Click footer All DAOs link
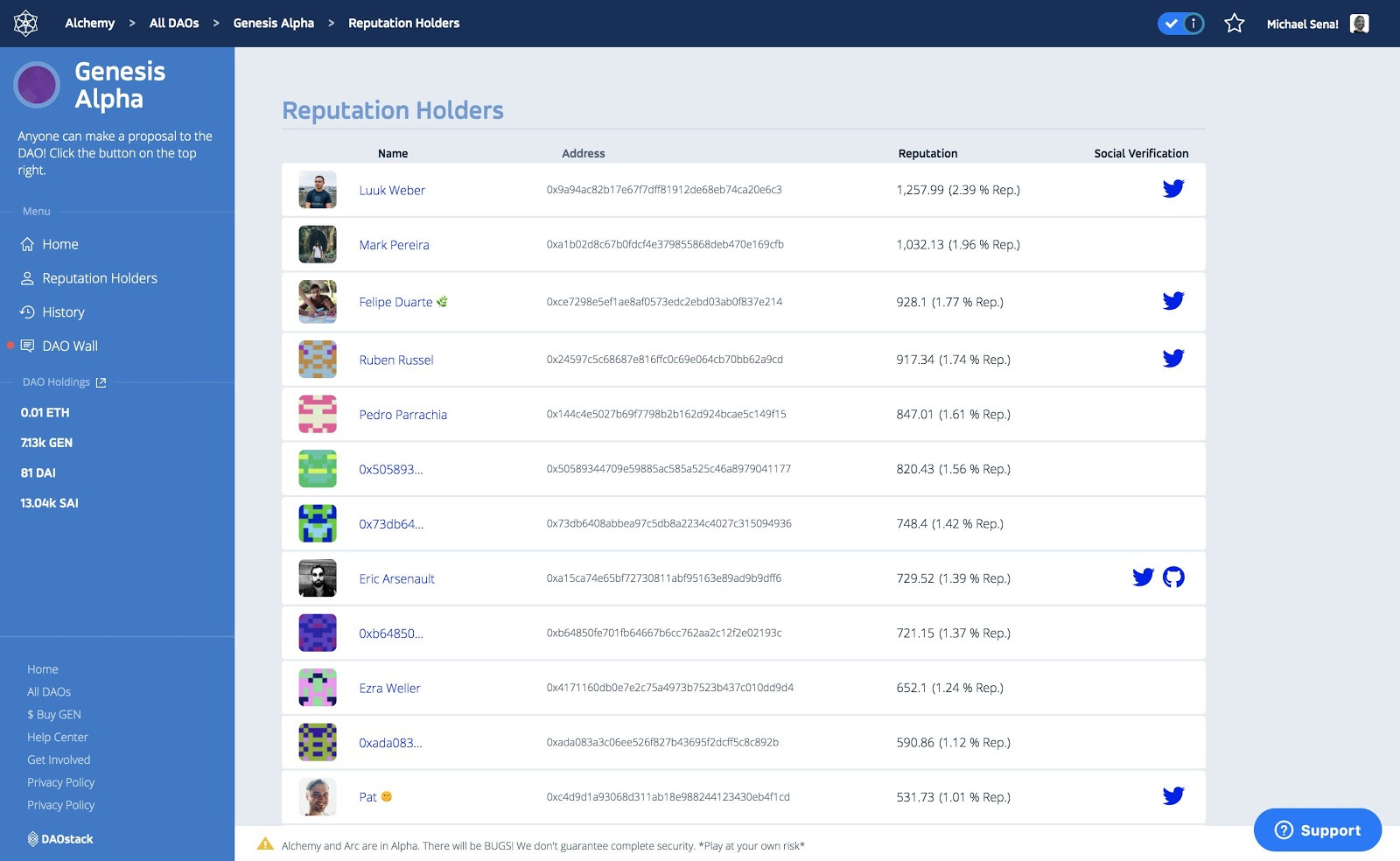The image size is (1400, 861). [x=49, y=692]
